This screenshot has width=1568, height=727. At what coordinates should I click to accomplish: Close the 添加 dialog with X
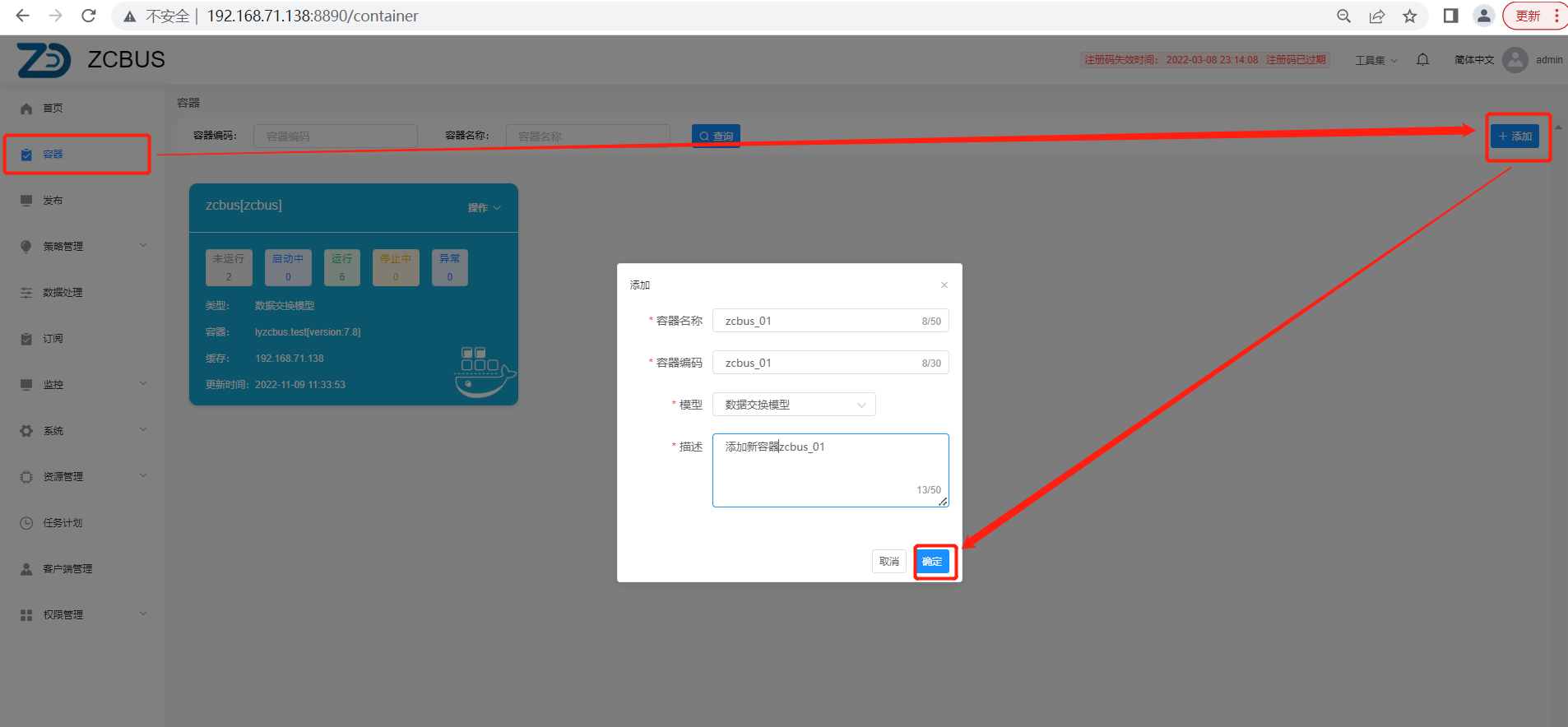pyautogui.click(x=944, y=285)
